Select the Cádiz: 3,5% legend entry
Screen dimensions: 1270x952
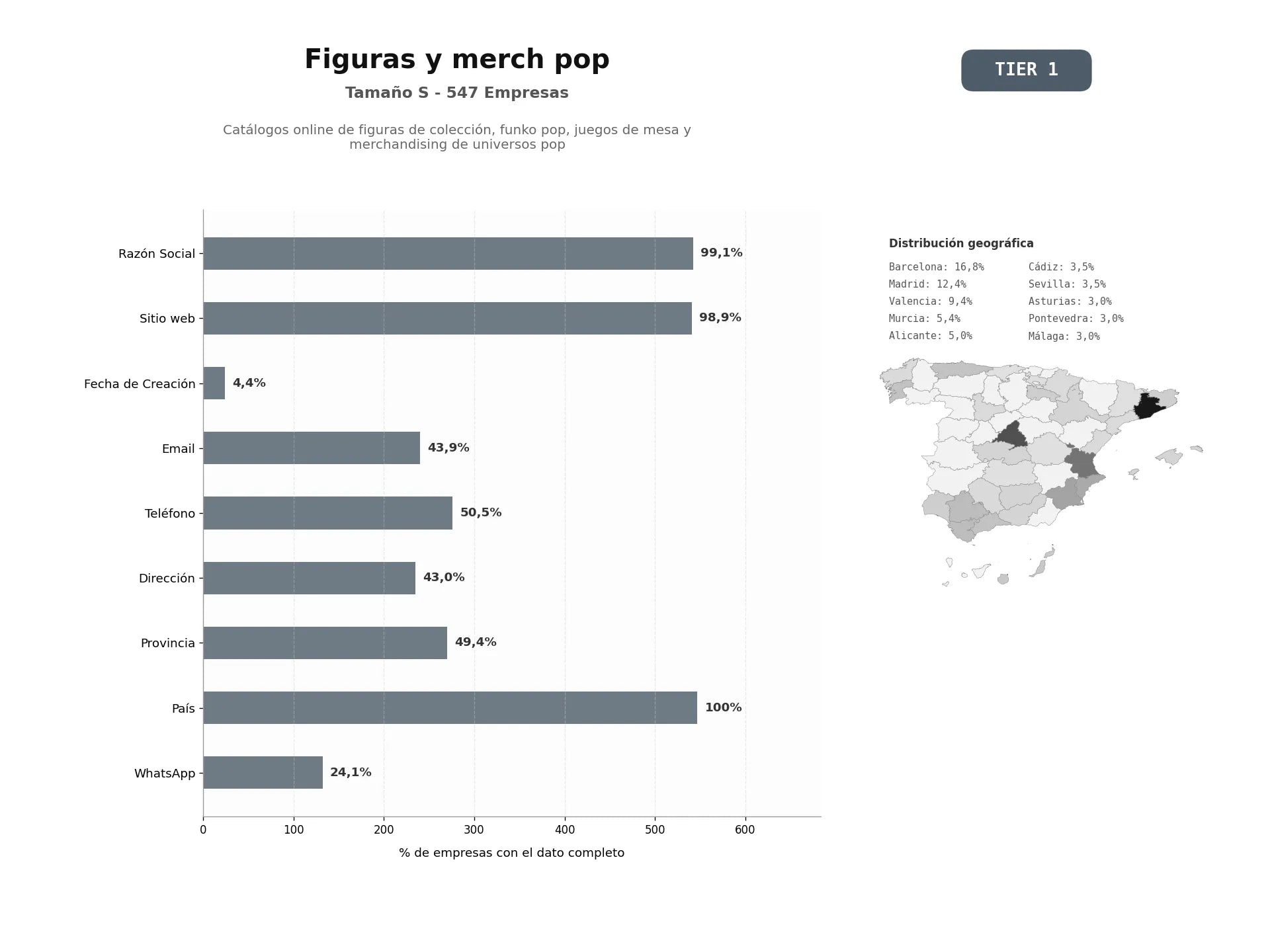click(x=1061, y=267)
